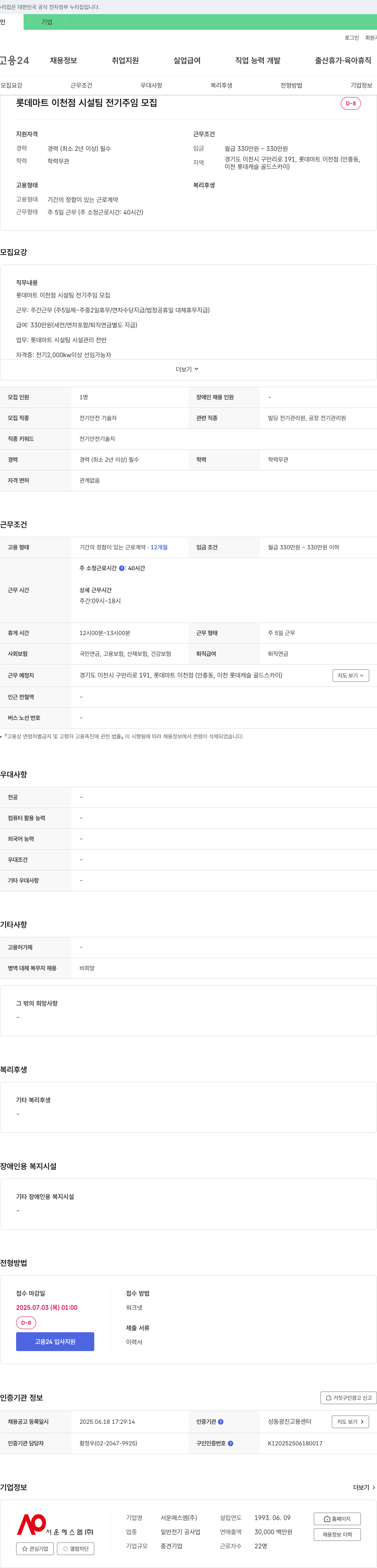The height and width of the screenshot is (1568, 377).
Task: Switch to the 기업 tab
Action: tap(47, 22)
